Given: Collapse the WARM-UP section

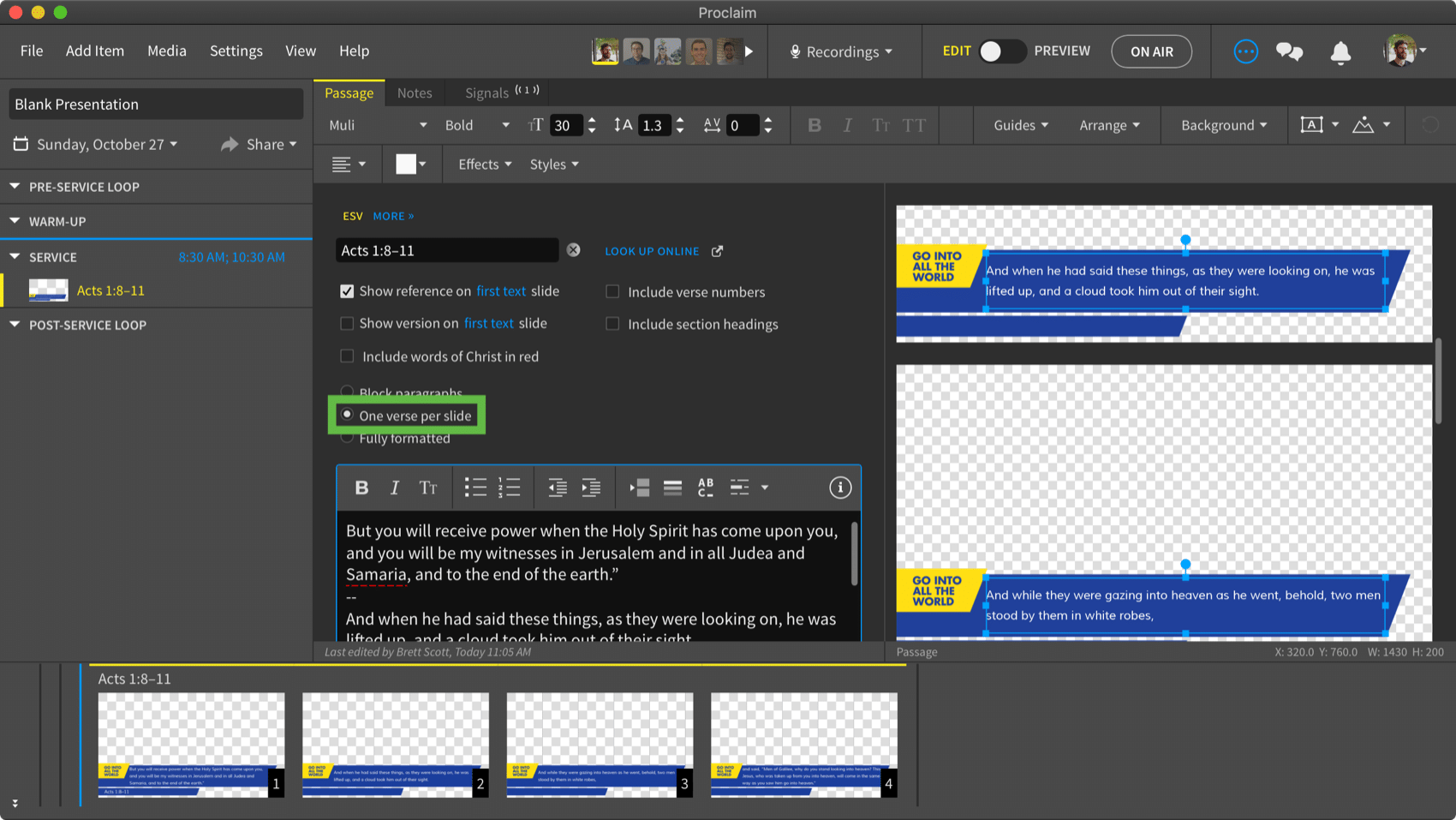Looking at the screenshot, I should (x=15, y=221).
